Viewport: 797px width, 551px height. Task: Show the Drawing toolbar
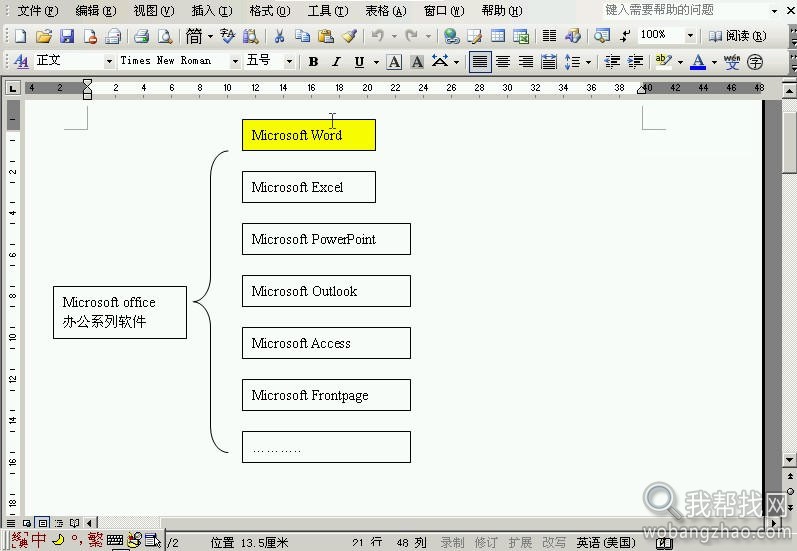(x=573, y=36)
